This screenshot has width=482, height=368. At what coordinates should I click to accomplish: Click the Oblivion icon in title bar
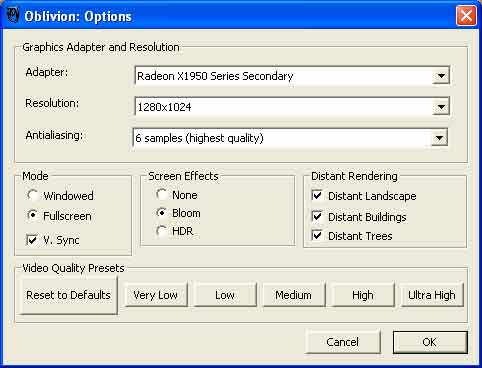13,15
